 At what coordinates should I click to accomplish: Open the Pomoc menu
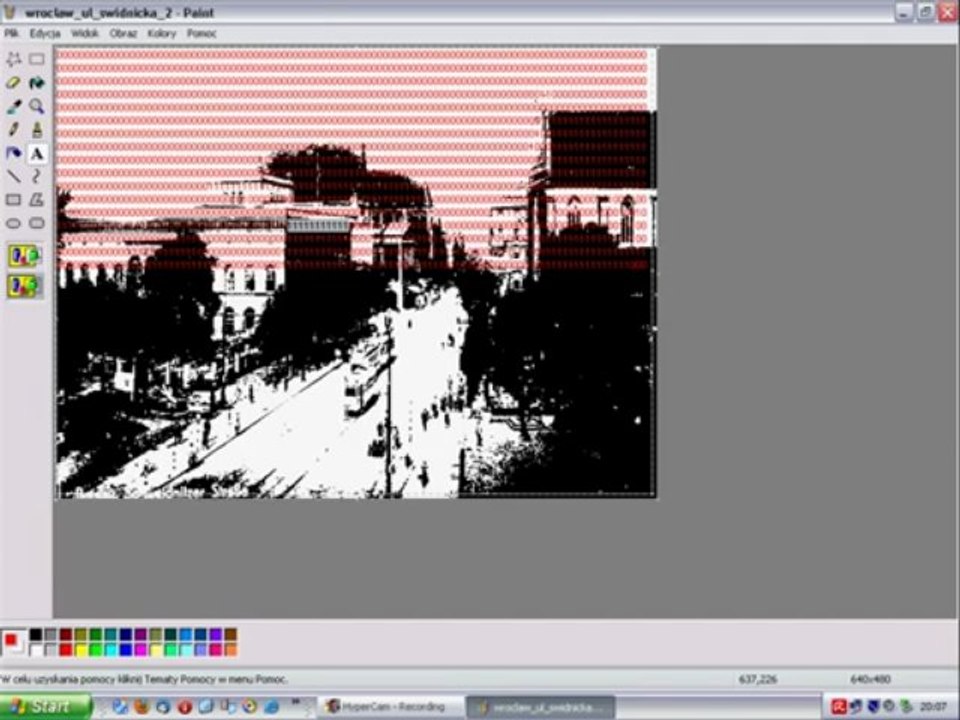(201, 33)
